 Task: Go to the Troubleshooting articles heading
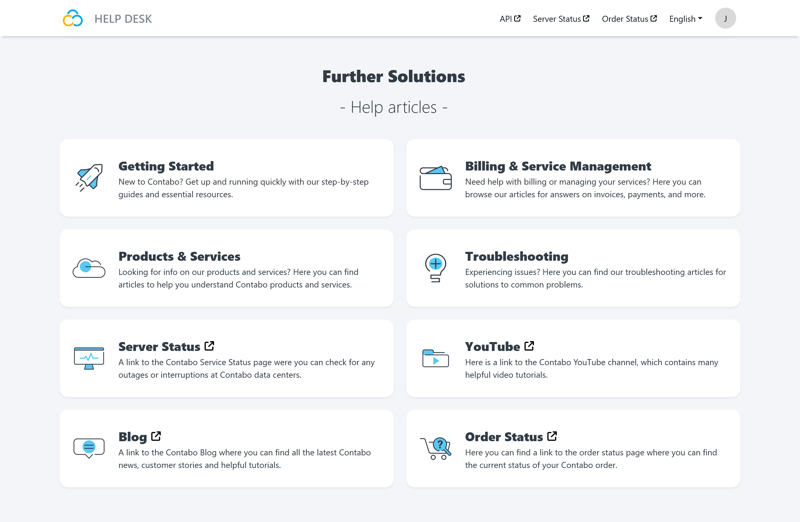click(516, 256)
